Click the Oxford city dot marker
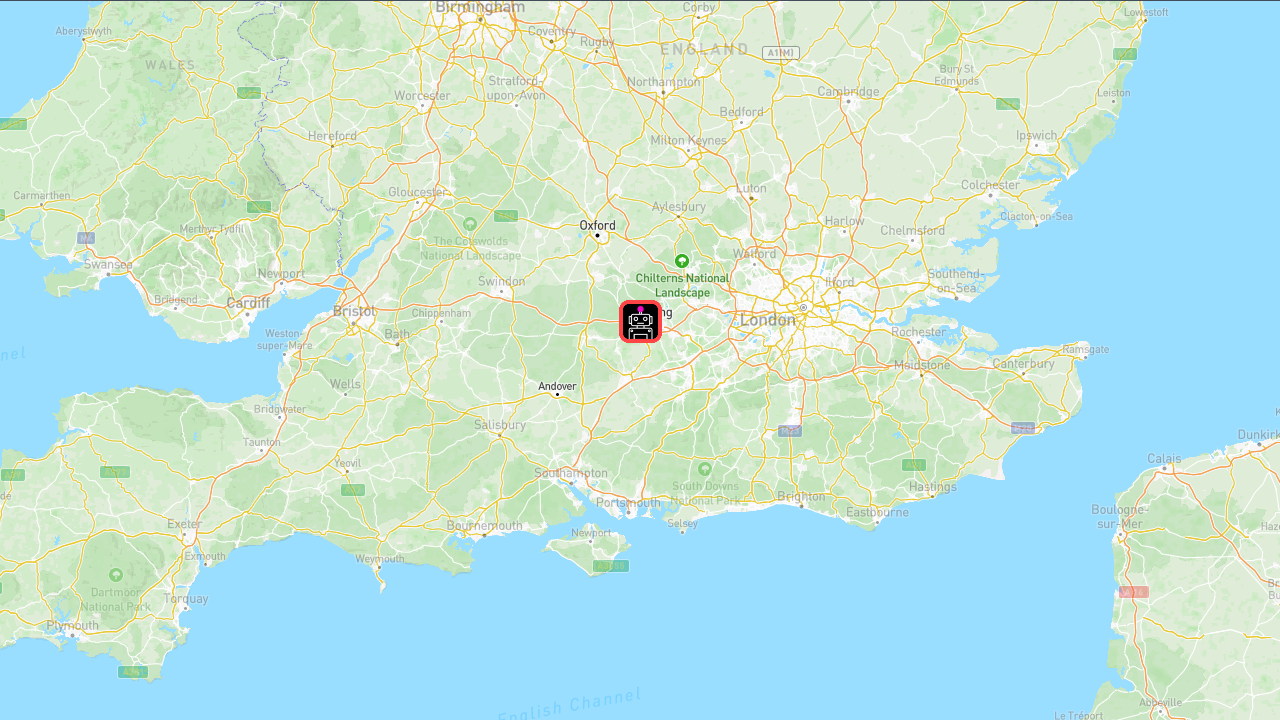 tap(598, 236)
